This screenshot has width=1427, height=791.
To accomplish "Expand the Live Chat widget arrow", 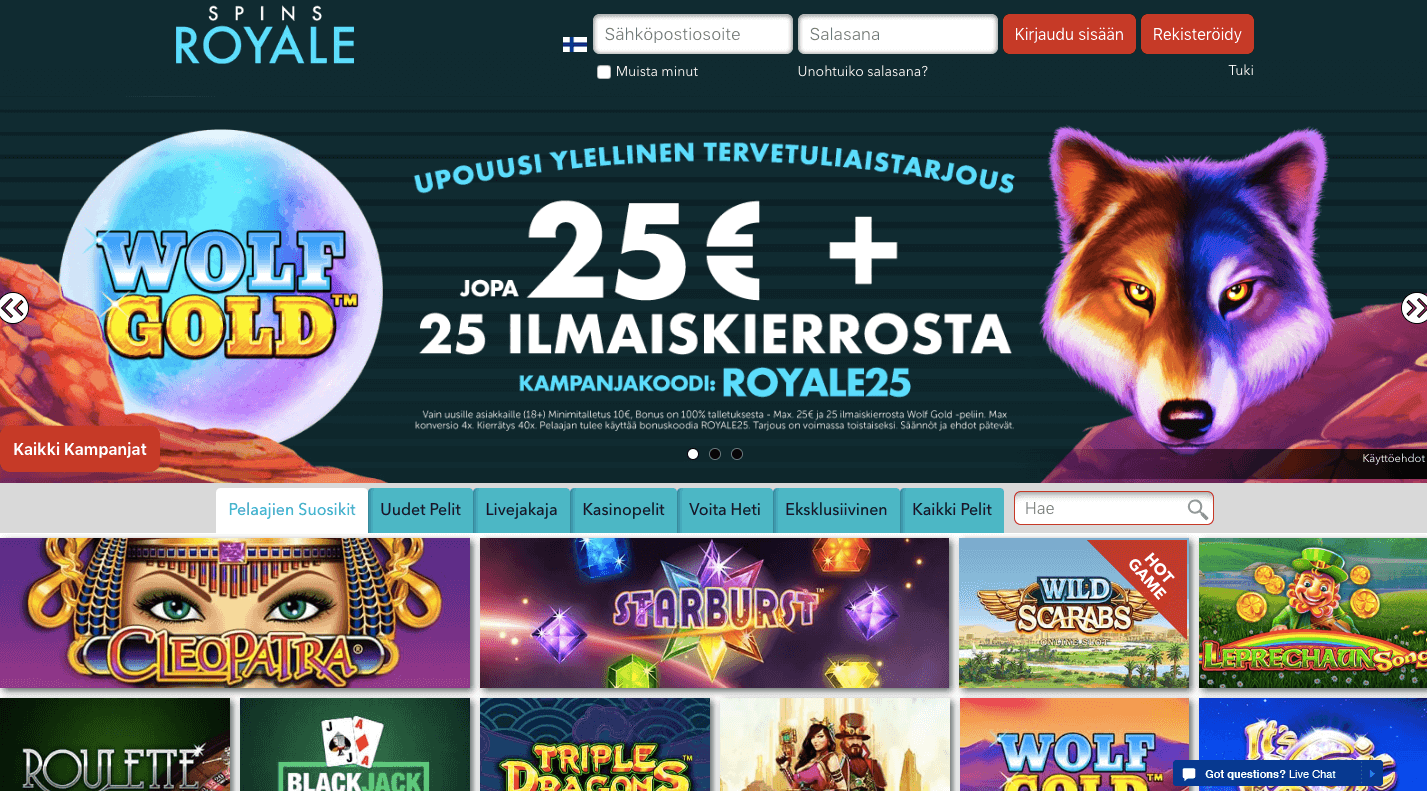I will (1373, 774).
